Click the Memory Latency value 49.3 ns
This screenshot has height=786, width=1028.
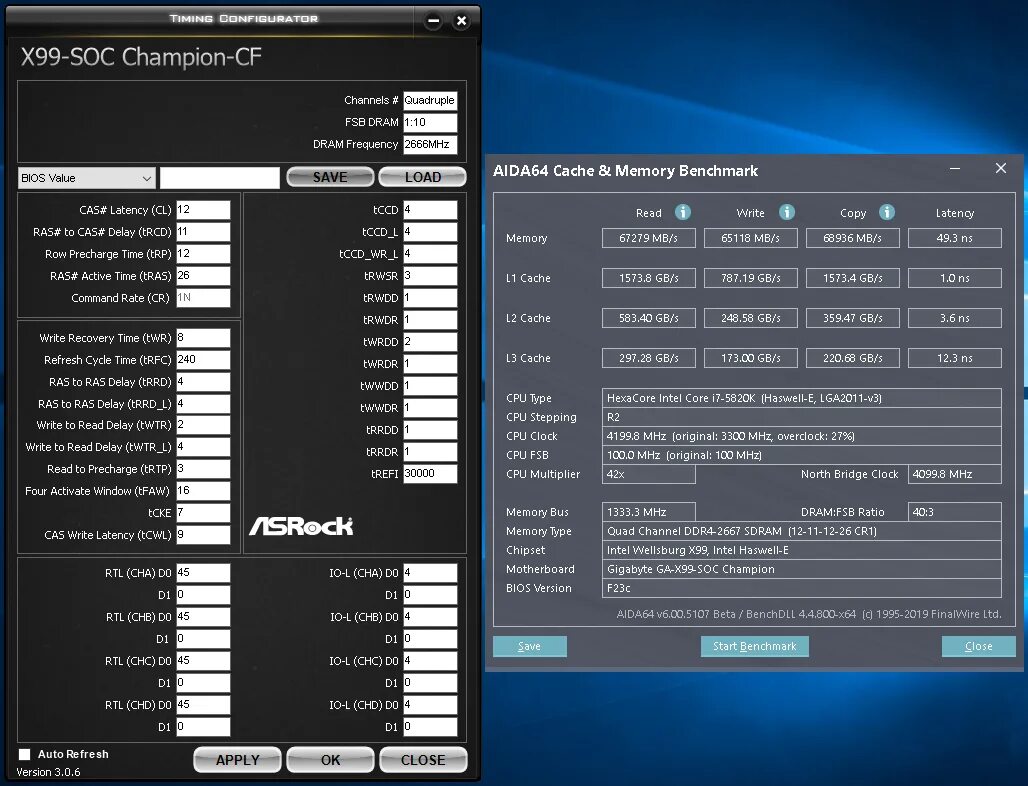[955, 238]
